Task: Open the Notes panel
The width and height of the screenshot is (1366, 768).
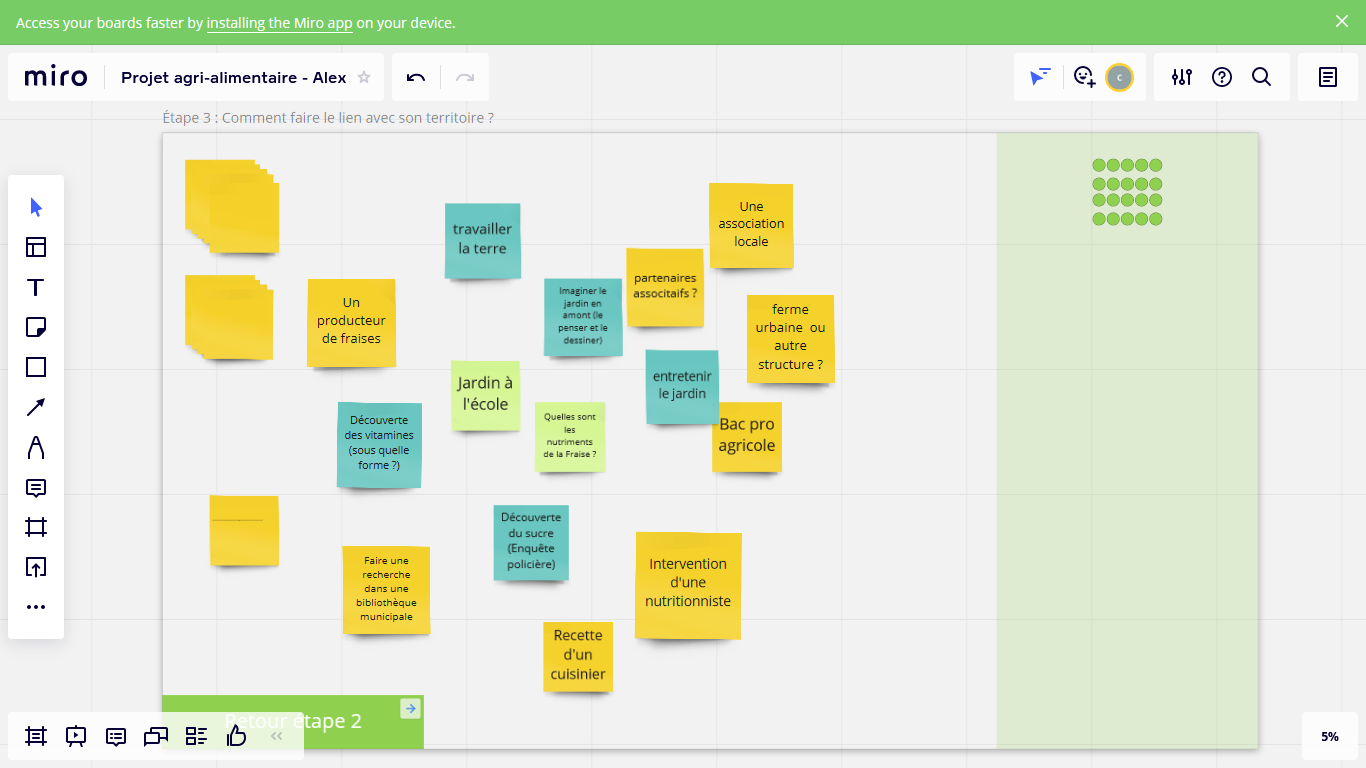Action: [1328, 77]
